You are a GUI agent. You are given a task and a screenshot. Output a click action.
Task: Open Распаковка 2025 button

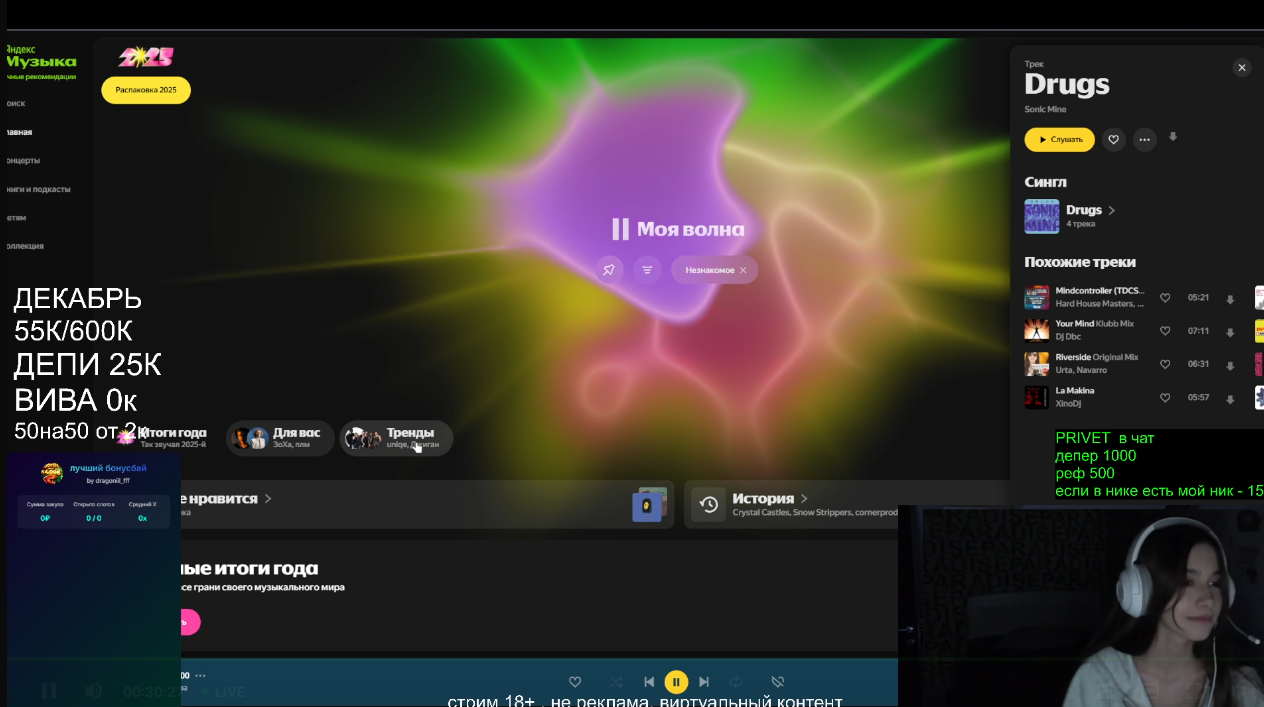146,90
